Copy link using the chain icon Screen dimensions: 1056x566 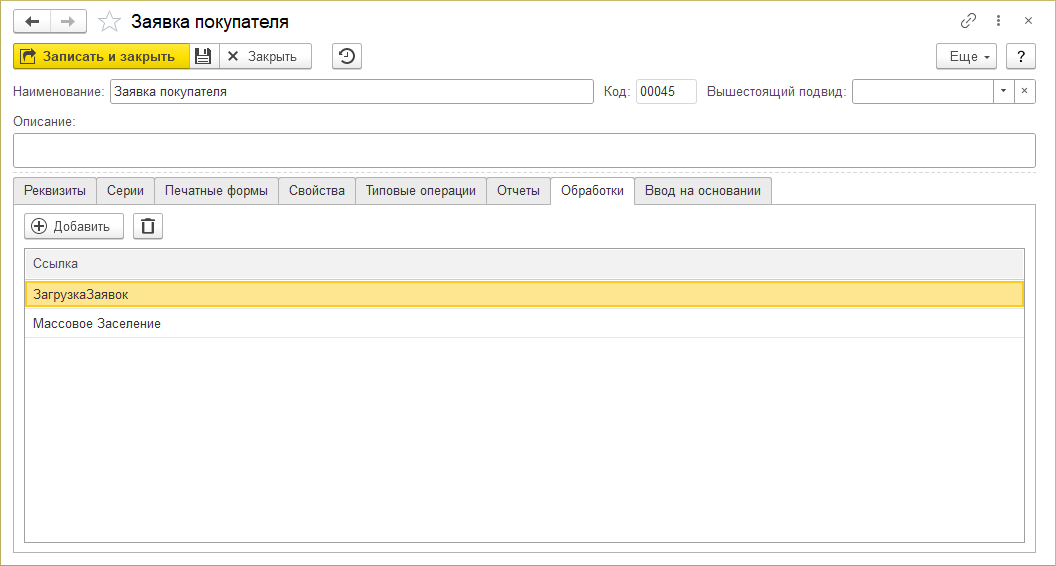(x=968, y=22)
